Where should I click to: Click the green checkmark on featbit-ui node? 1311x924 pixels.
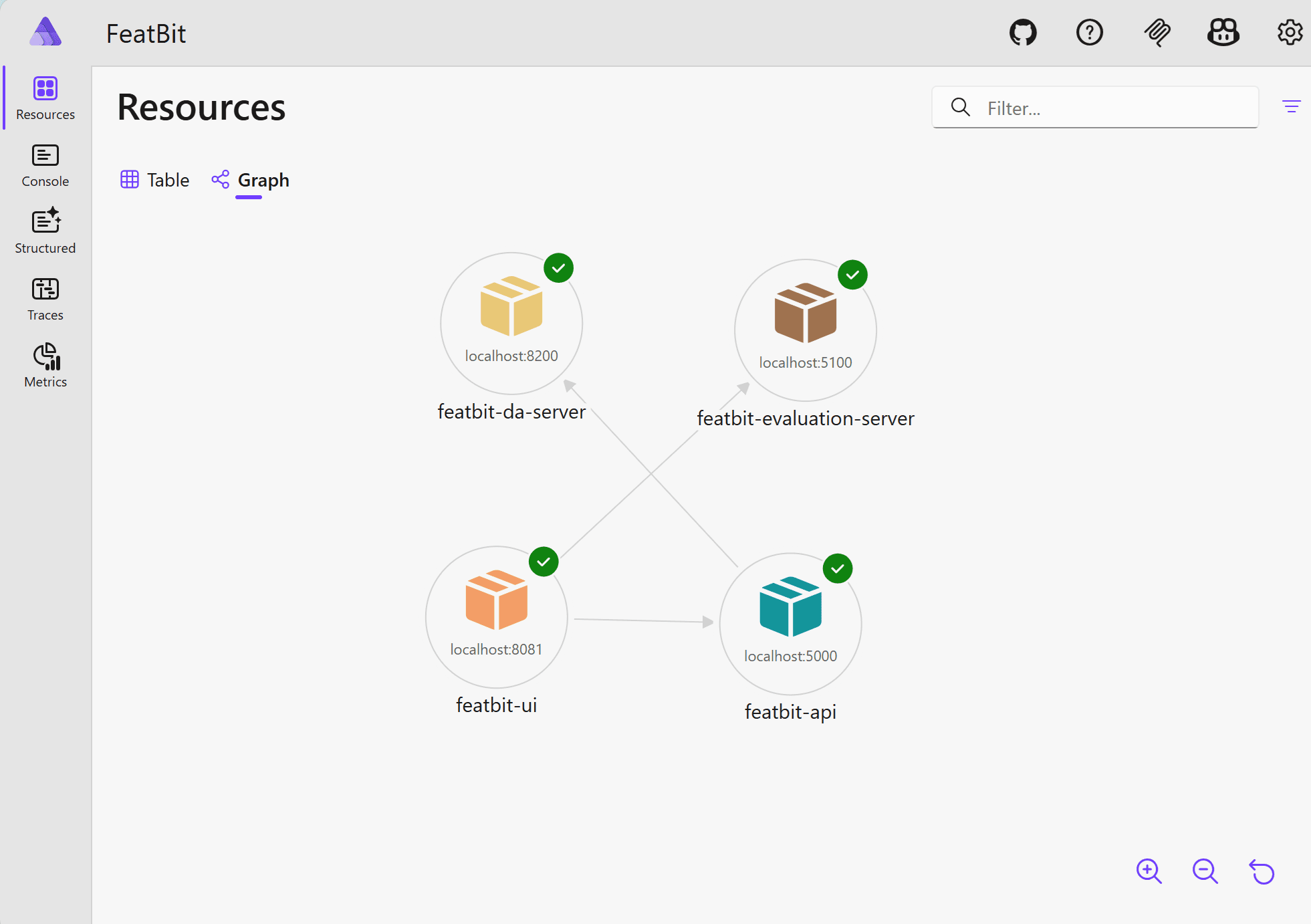[x=544, y=562]
